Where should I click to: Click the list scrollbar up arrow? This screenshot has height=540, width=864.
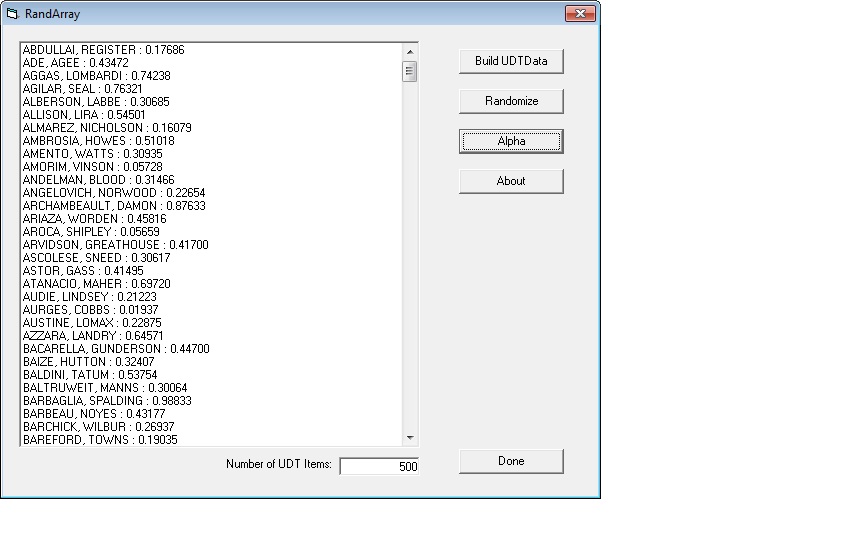coord(410,52)
